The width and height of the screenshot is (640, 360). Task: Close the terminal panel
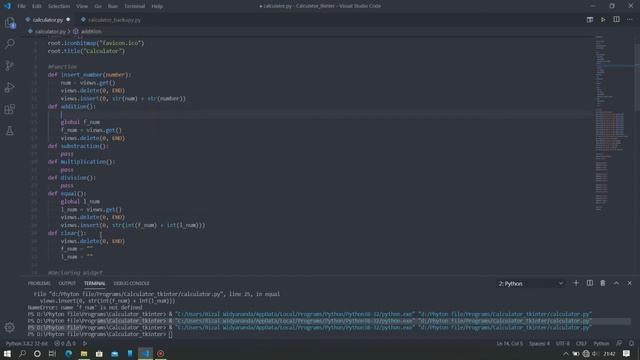pos(629,283)
